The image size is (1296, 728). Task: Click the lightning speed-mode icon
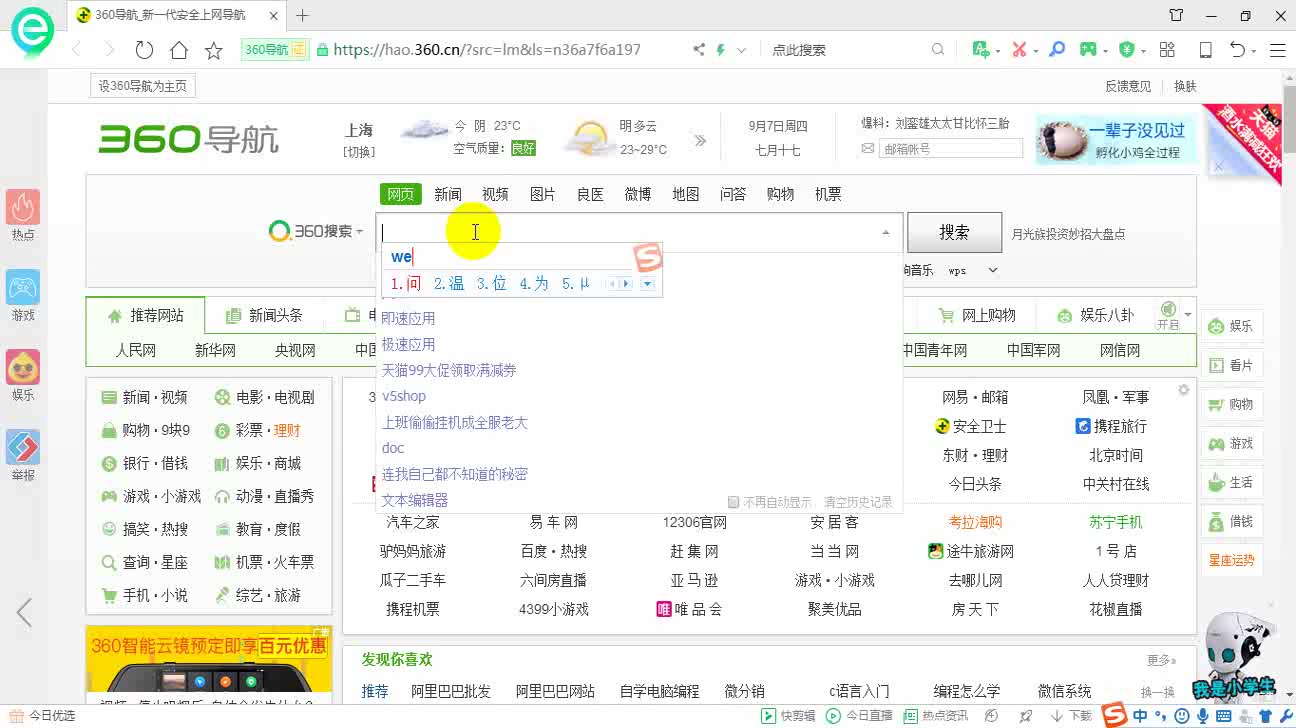click(x=720, y=49)
